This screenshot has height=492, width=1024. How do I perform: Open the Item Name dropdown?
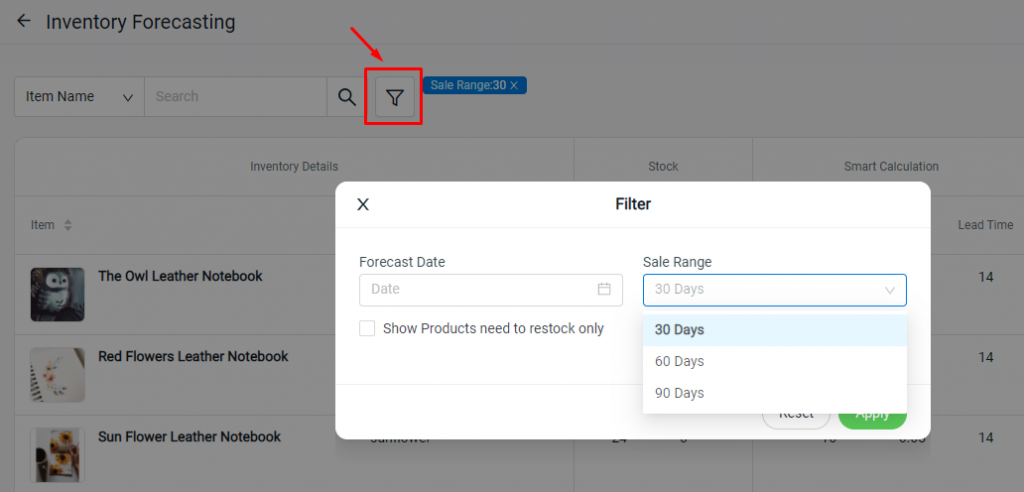[x=79, y=97]
